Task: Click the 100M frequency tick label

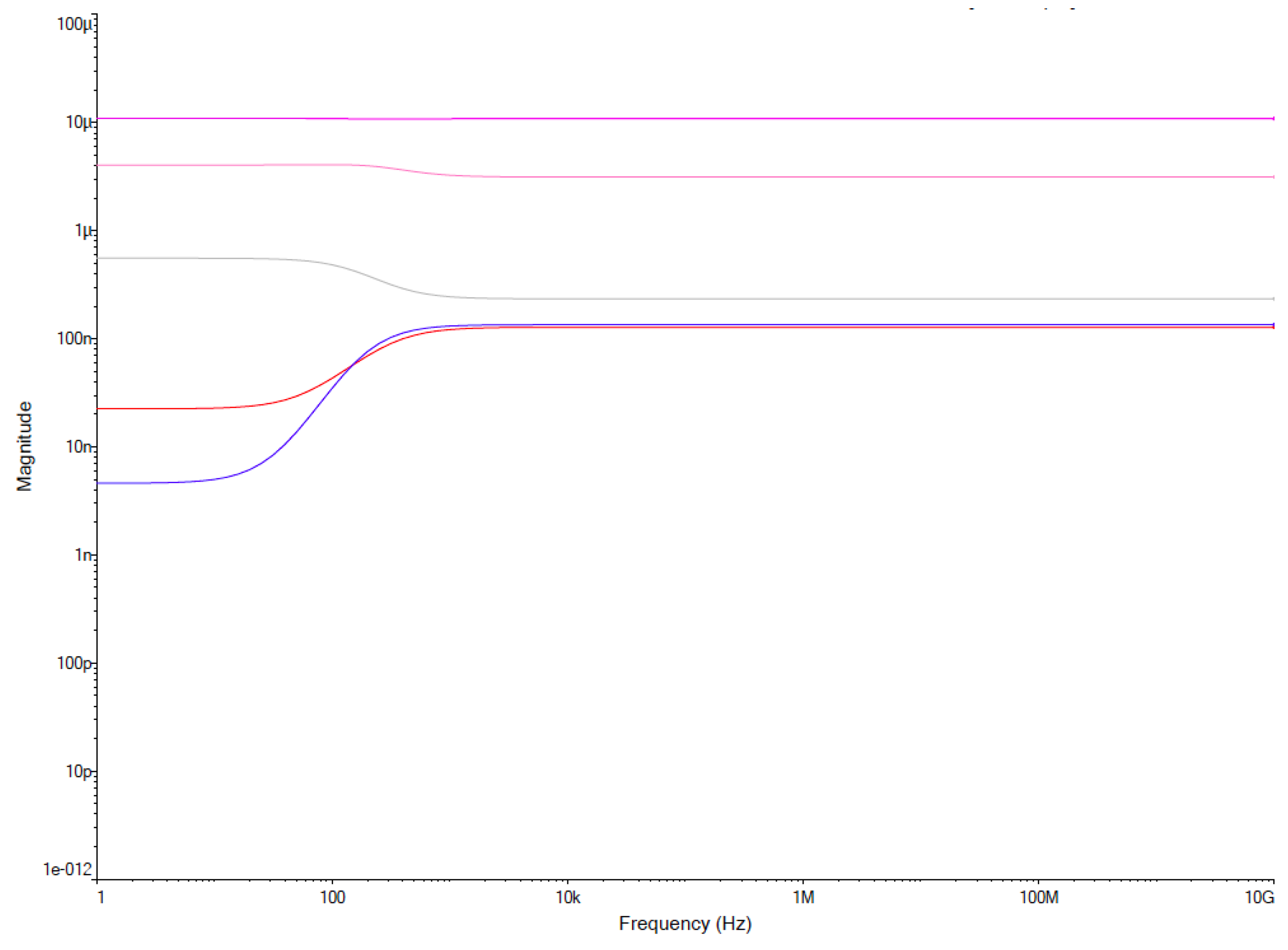Action: pyautogui.click(x=1039, y=898)
